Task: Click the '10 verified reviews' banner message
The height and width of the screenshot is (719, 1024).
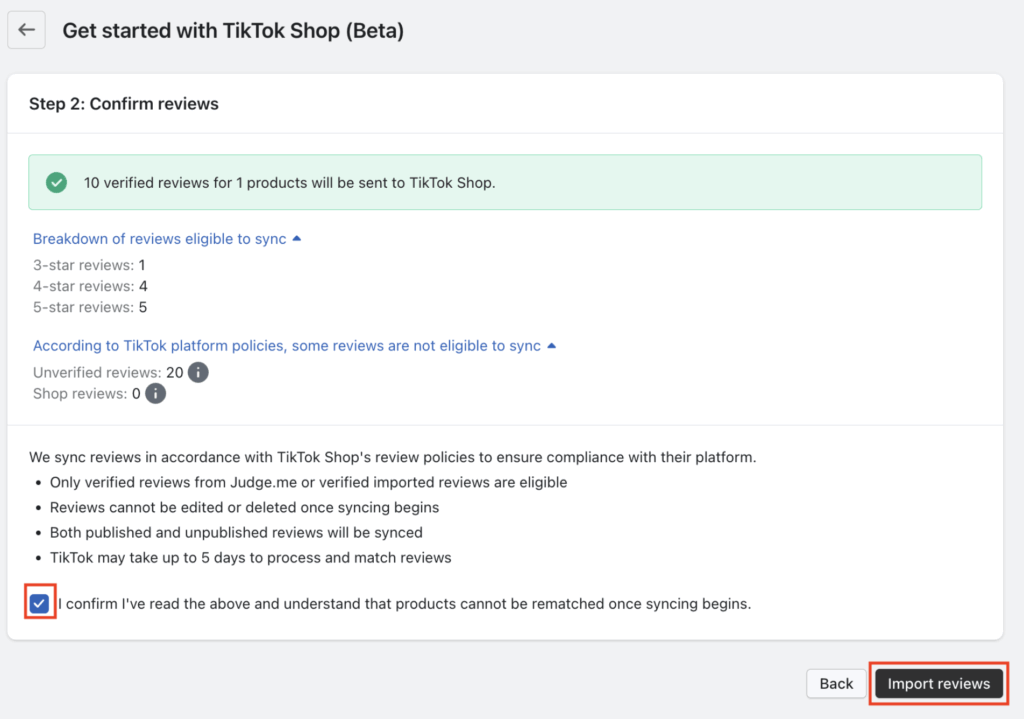Action: [x=289, y=183]
